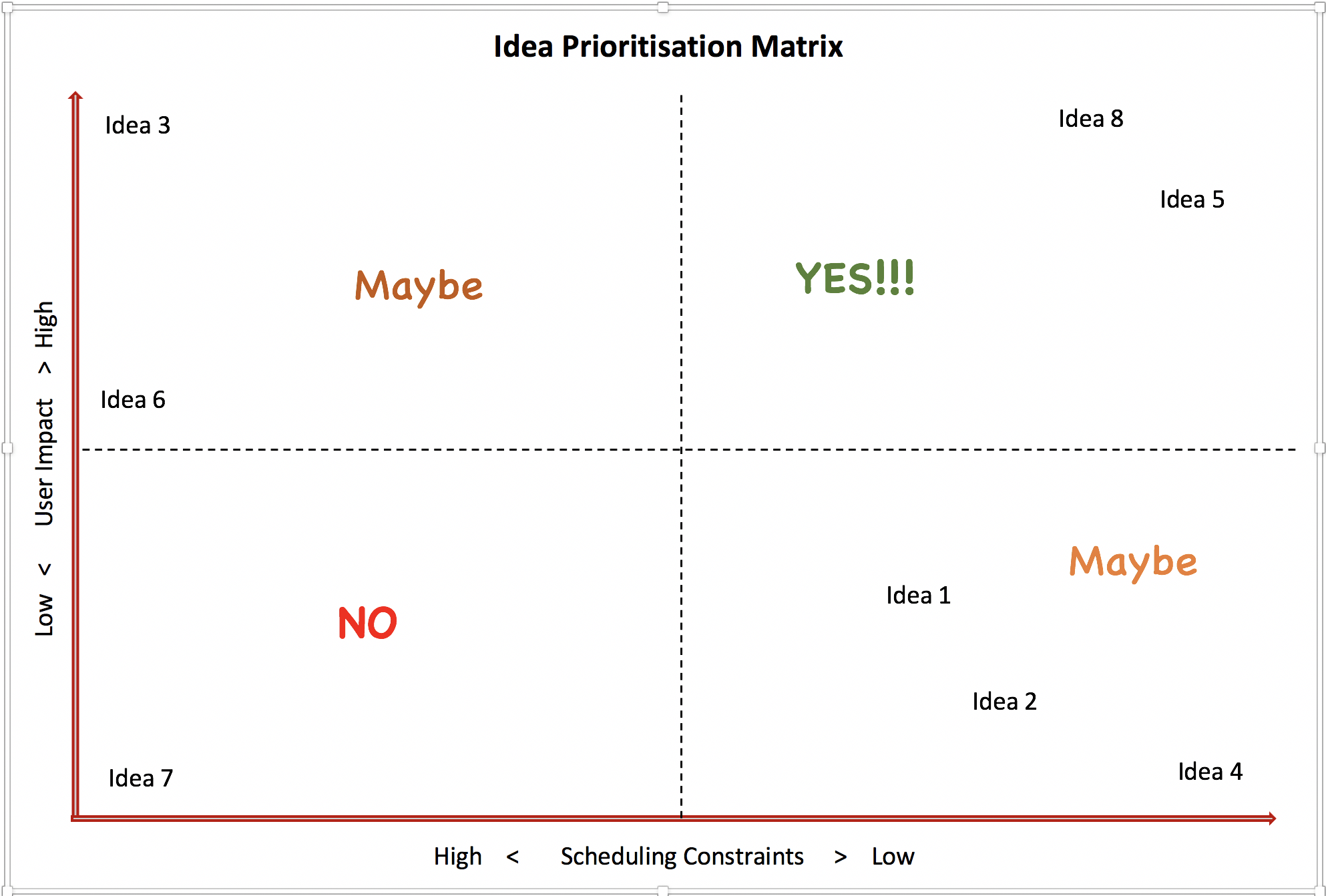Select the Idea 7 label
The image size is (1326, 896).
point(141,778)
